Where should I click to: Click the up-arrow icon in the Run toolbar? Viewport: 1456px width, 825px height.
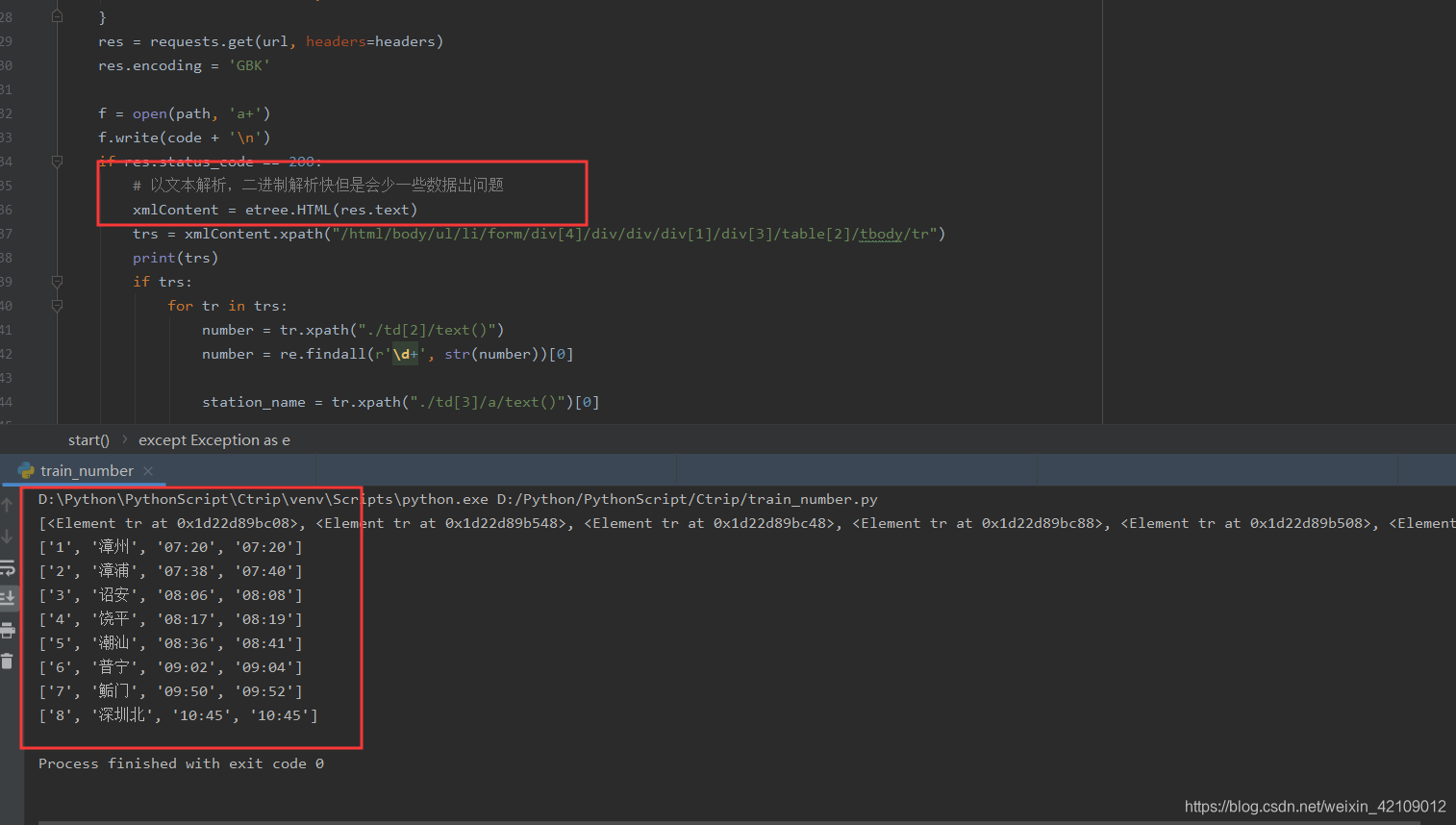point(7,504)
